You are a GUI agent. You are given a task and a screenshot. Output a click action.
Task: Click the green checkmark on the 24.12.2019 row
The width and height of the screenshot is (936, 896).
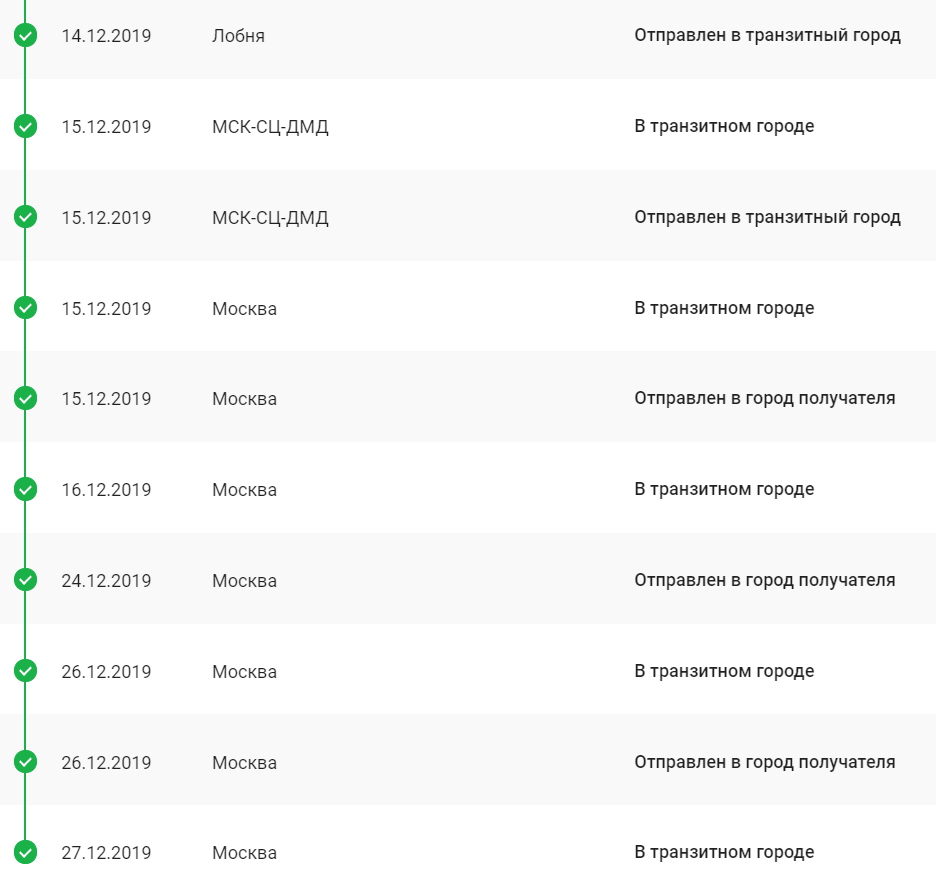[26, 580]
